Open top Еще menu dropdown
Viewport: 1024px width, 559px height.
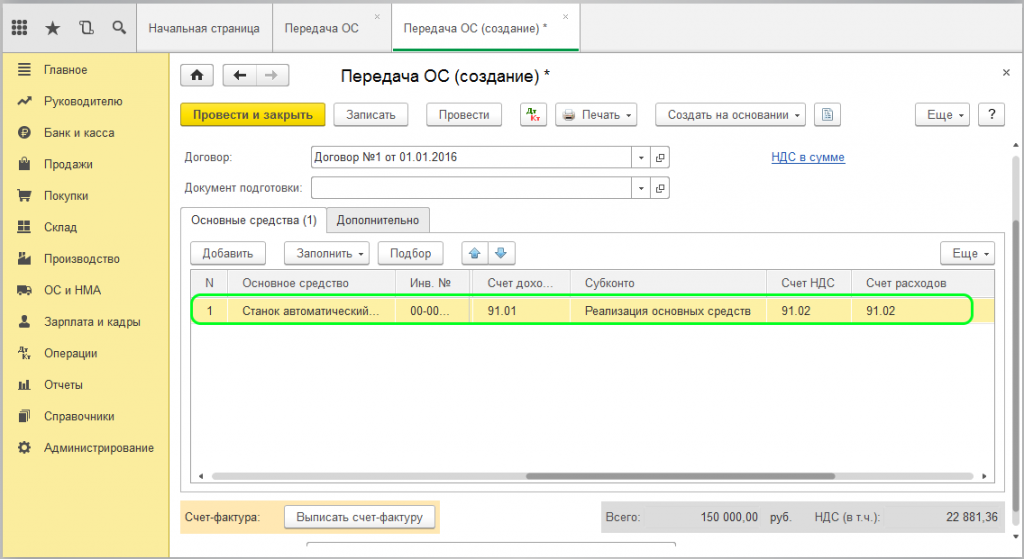click(x=942, y=115)
